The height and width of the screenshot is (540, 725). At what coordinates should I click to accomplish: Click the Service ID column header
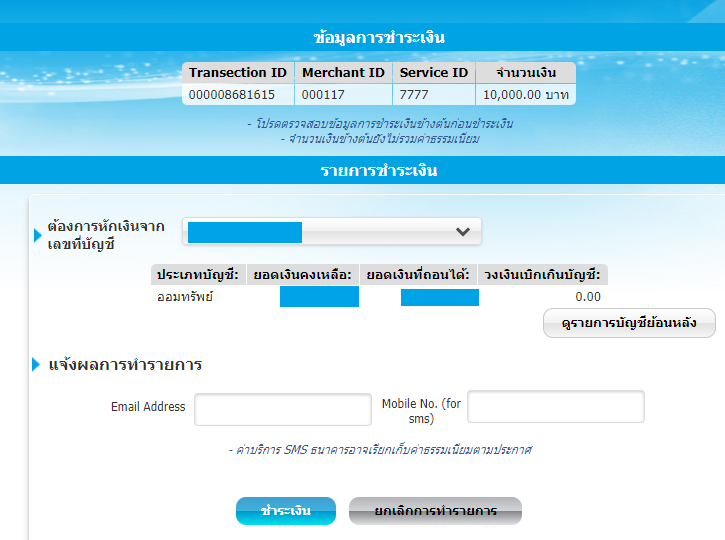point(434,73)
